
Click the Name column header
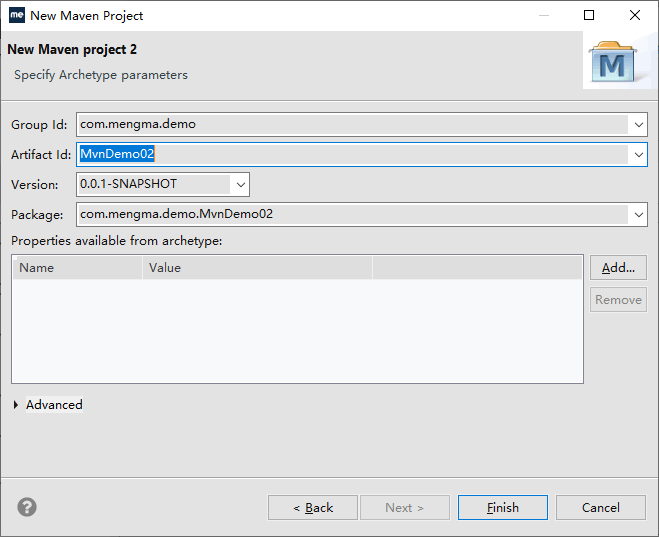[77, 268]
